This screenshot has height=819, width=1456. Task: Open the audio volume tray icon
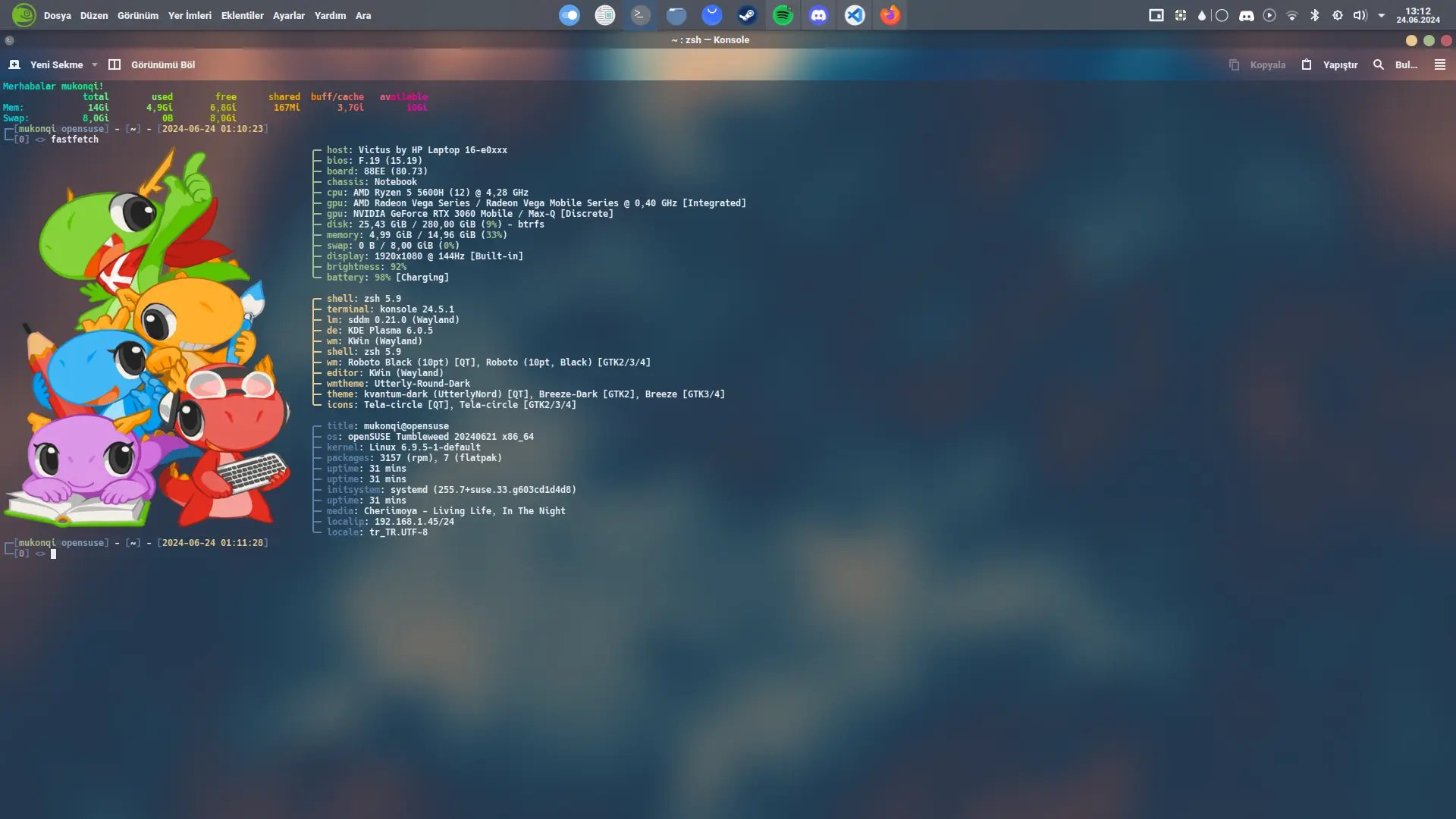[x=1360, y=15]
